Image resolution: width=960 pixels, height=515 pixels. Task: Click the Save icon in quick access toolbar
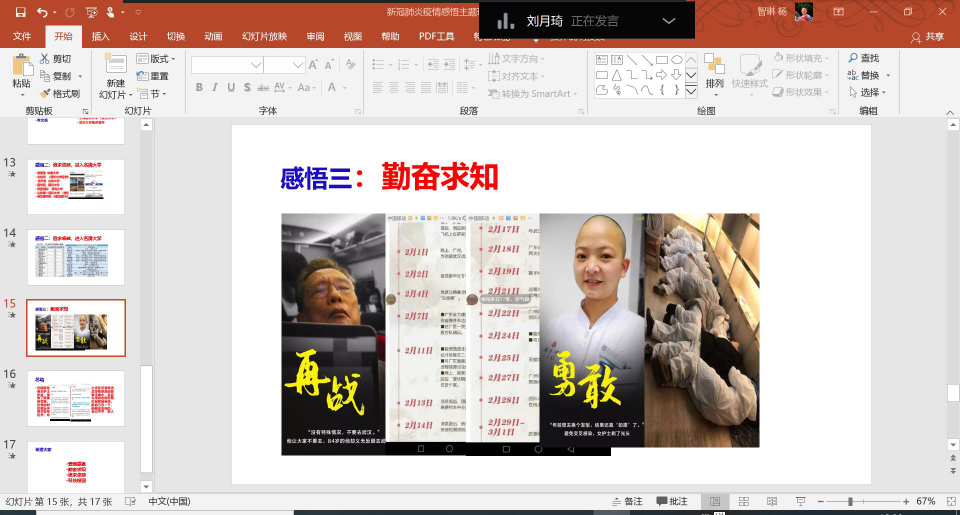[x=20, y=12]
